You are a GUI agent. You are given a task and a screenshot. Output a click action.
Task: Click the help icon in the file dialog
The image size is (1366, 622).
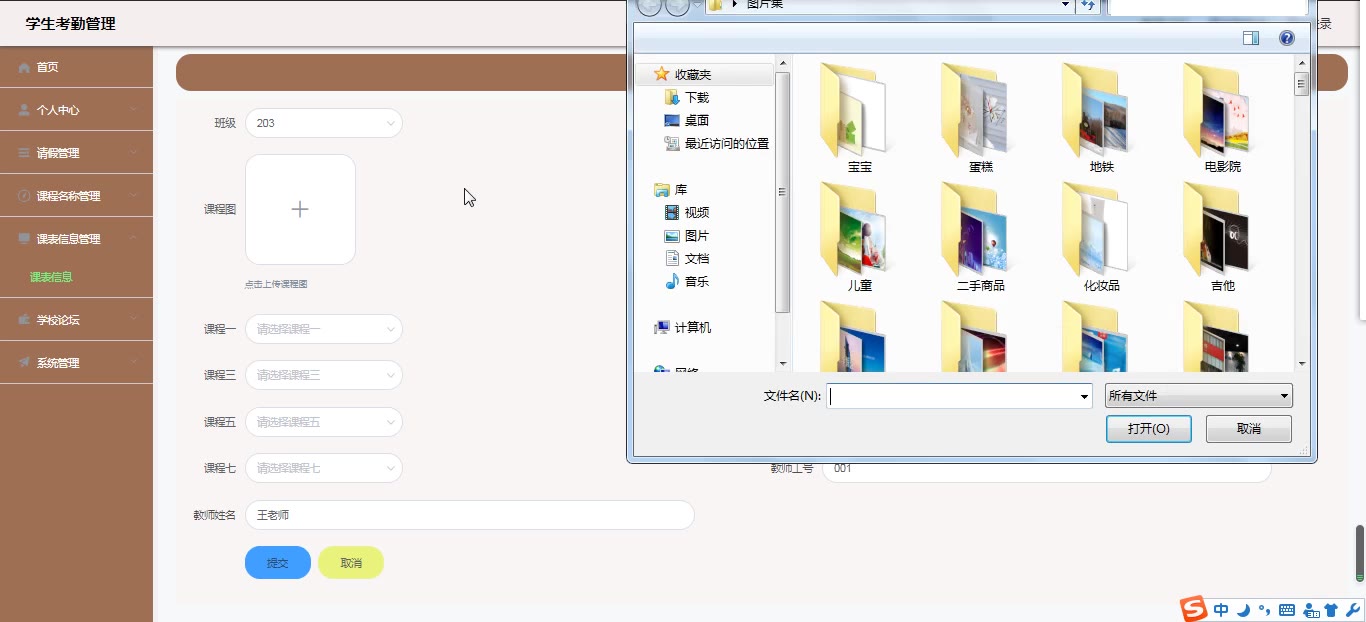point(1287,38)
